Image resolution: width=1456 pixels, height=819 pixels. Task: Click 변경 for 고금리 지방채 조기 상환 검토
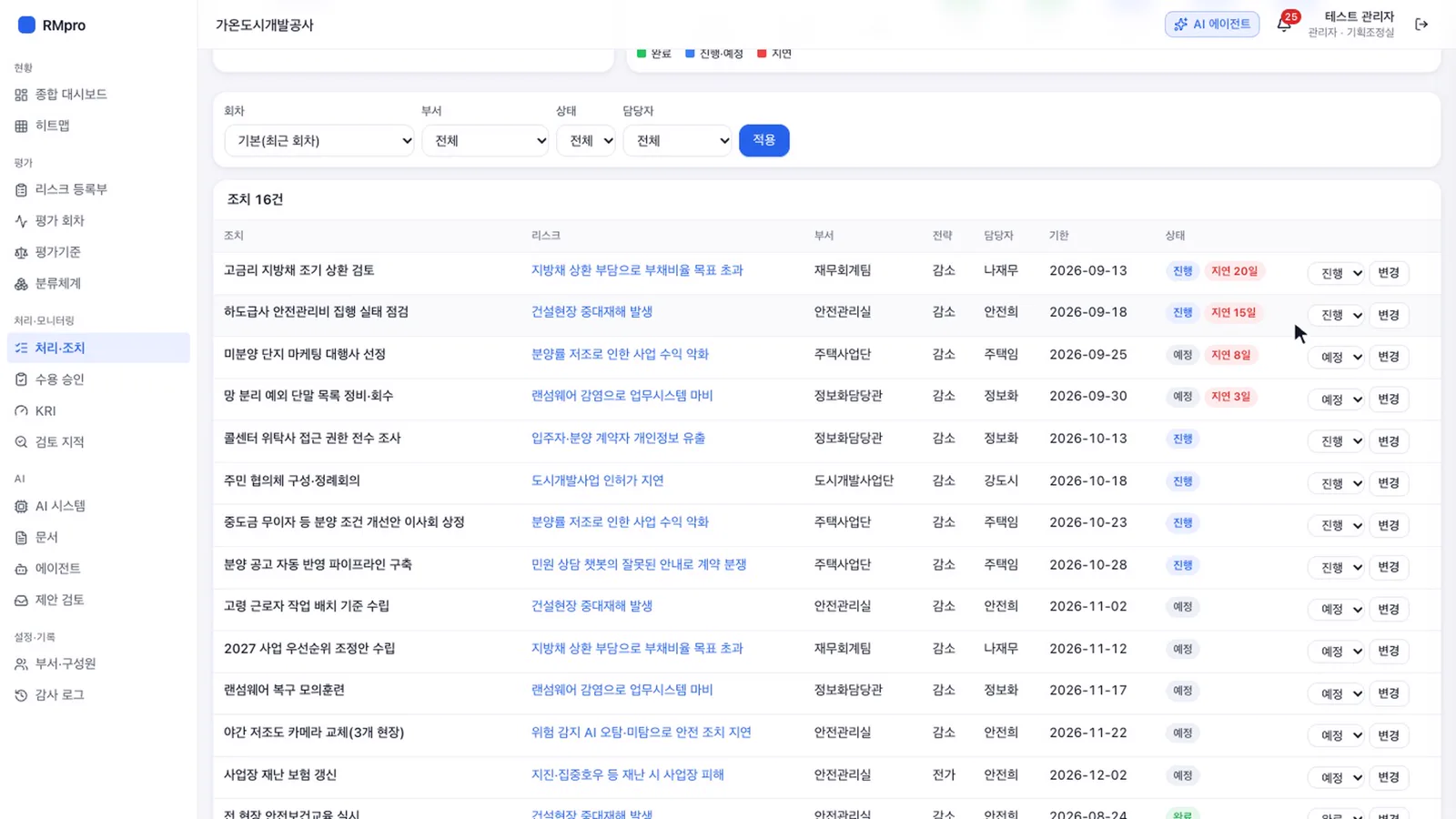[1388, 273]
